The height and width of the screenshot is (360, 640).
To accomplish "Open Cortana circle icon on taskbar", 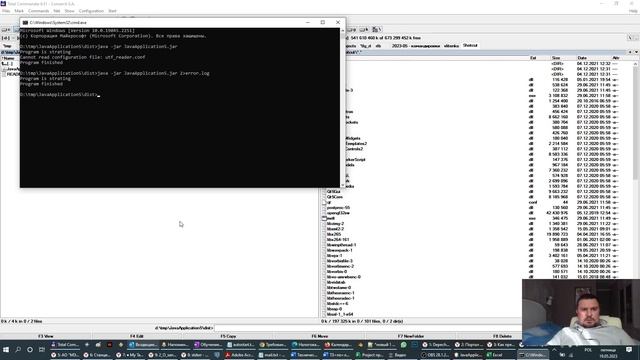I will coord(30,350).
